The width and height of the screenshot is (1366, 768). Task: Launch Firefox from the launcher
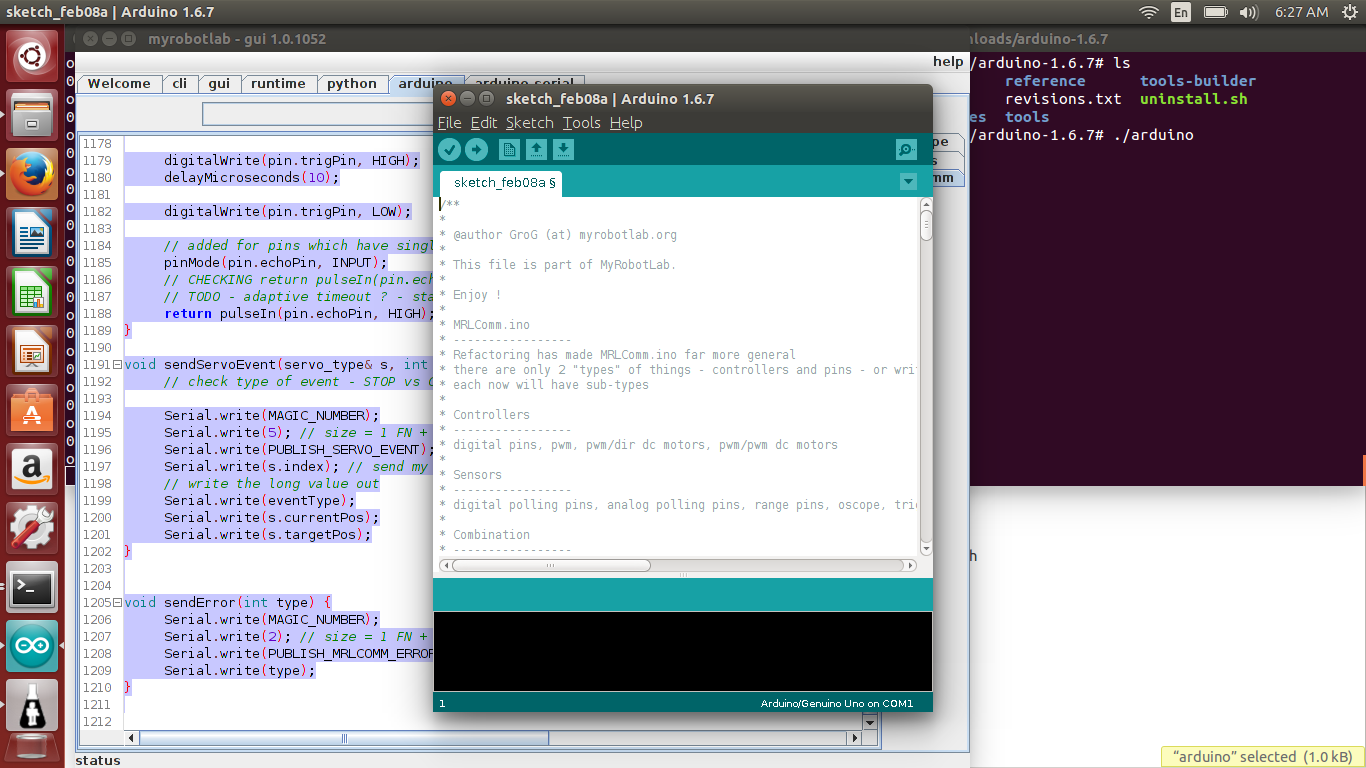pyautogui.click(x=32, y=174)
